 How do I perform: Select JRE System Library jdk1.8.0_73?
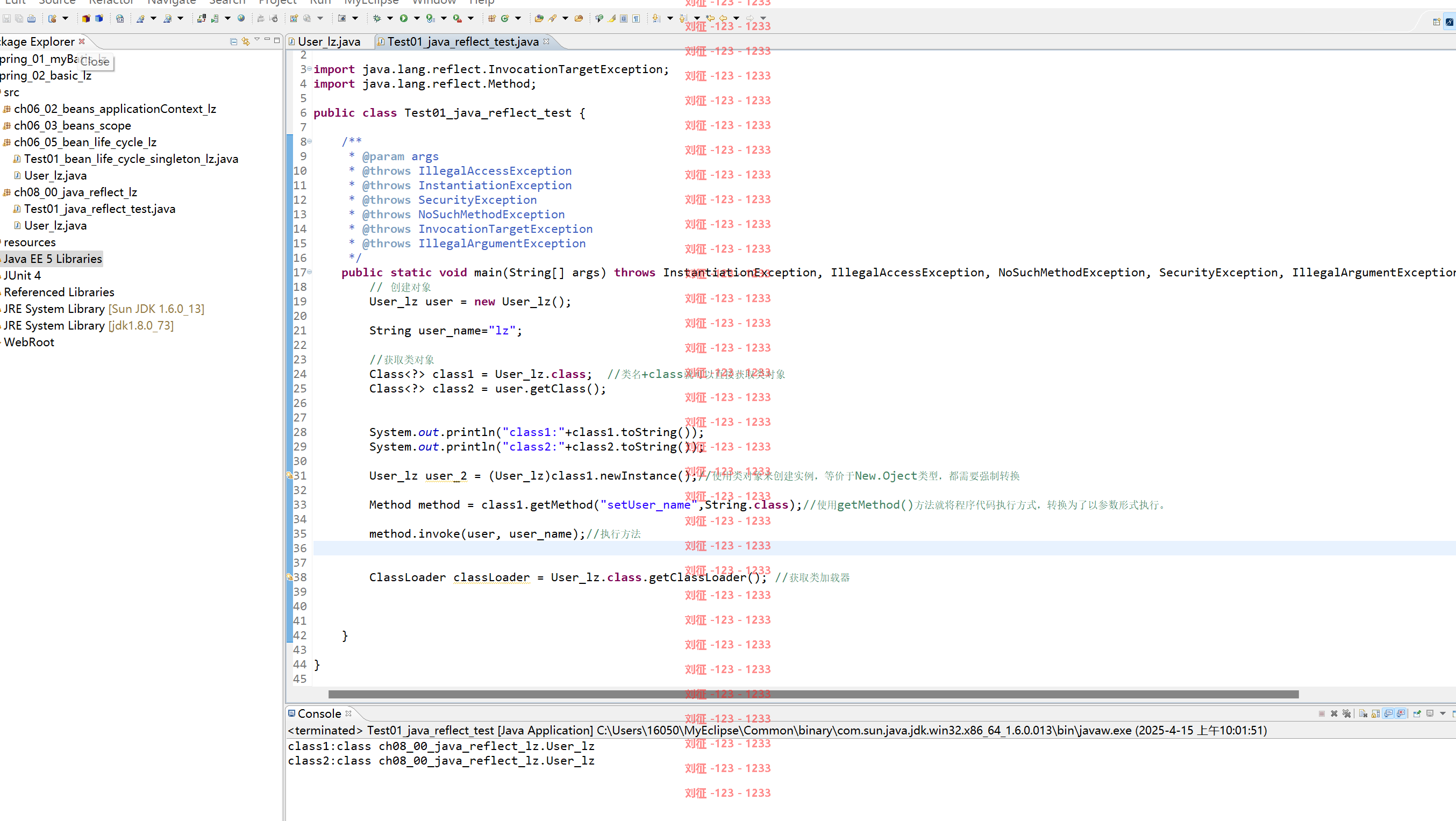pos(88,325)
